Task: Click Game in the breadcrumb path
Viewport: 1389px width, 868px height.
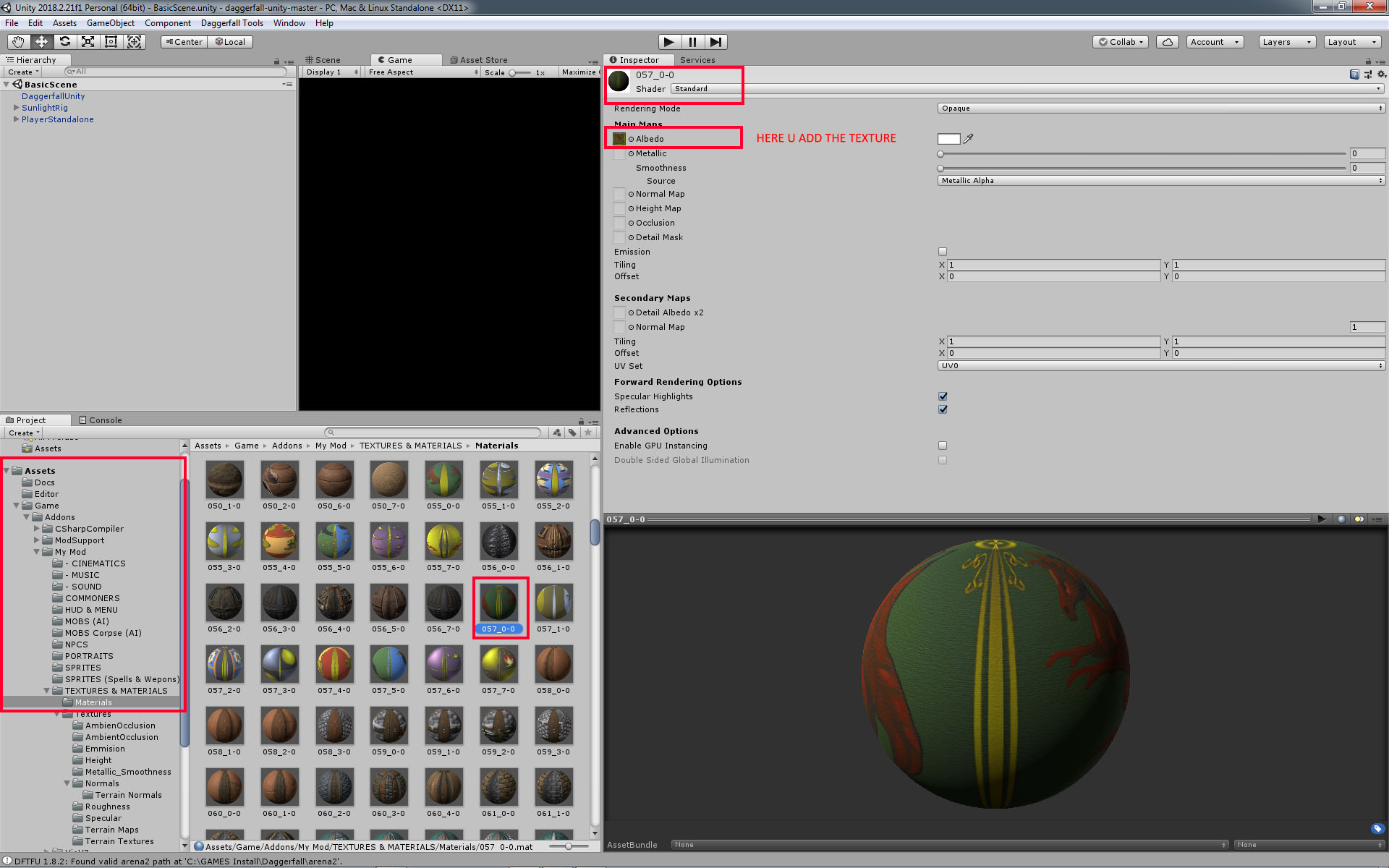Action: pos(246,446)
